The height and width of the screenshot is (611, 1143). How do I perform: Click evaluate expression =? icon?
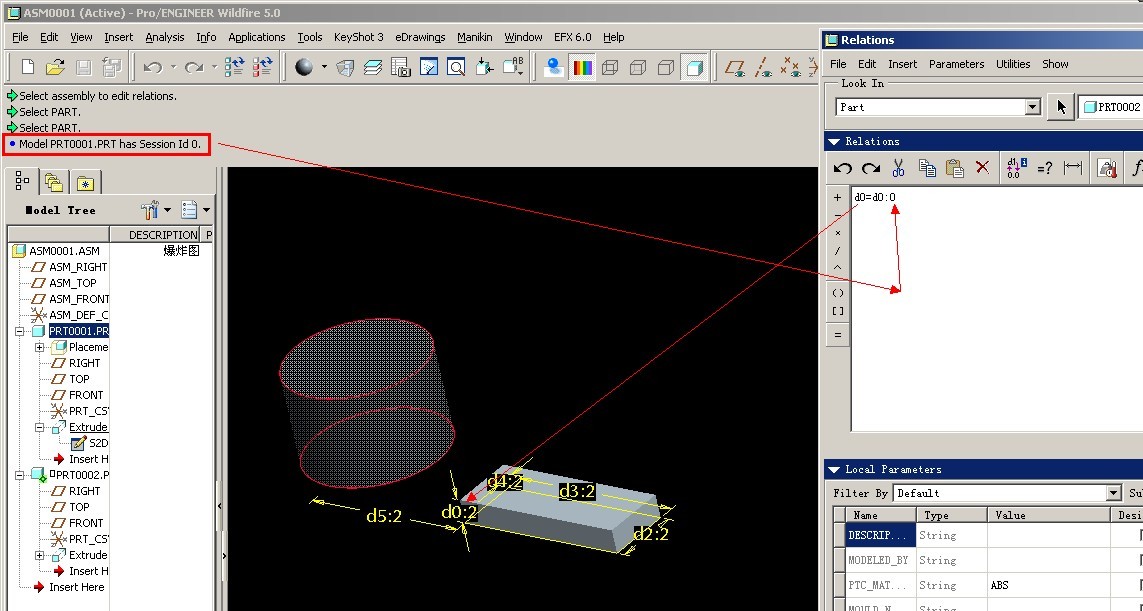pyautogui.click(x=1045, y=168)
